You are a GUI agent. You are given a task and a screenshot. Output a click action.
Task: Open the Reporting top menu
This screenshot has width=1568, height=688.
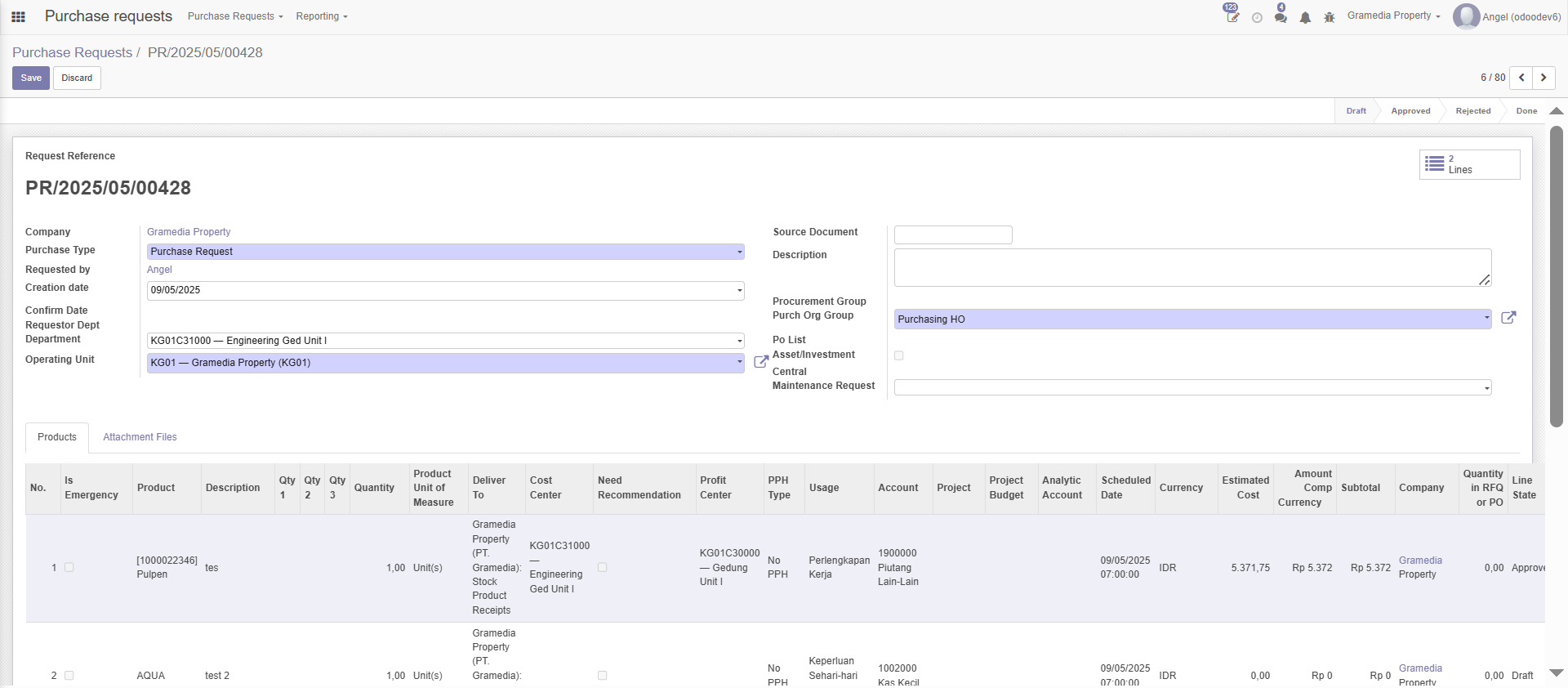tap(322, 16)
